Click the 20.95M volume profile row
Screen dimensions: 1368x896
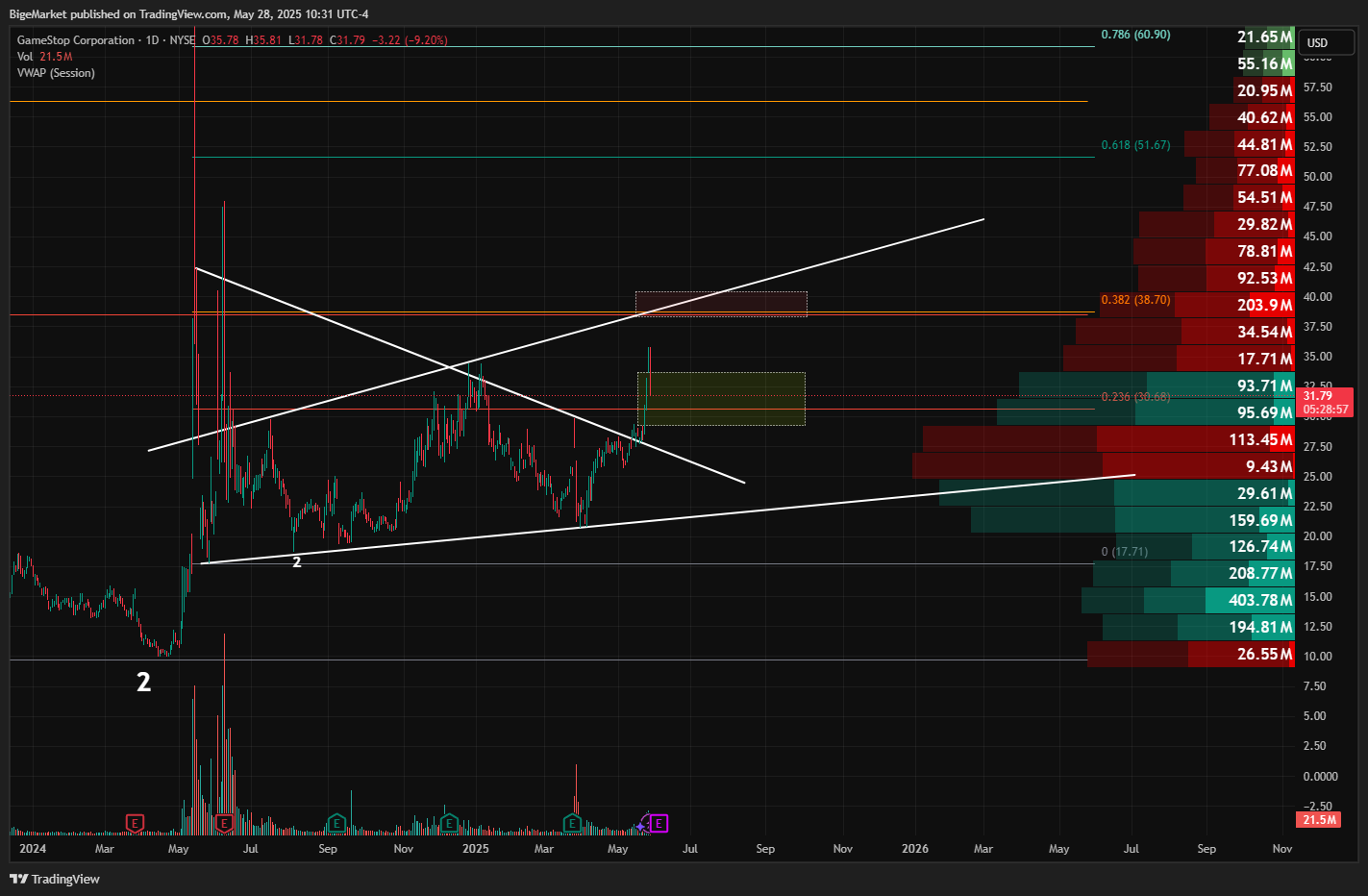coord(1265,90)
